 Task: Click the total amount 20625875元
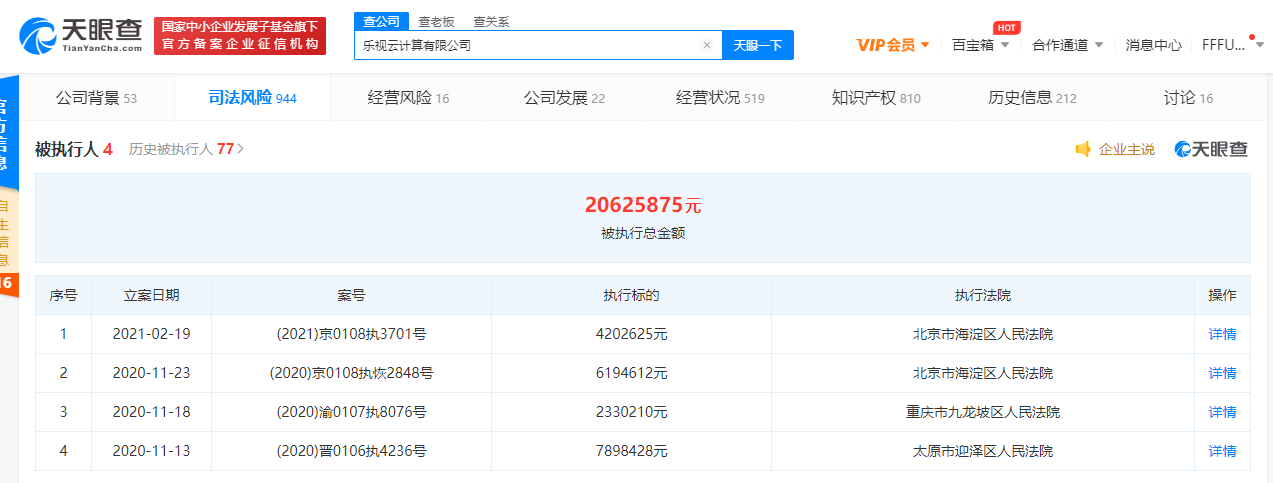643,205
